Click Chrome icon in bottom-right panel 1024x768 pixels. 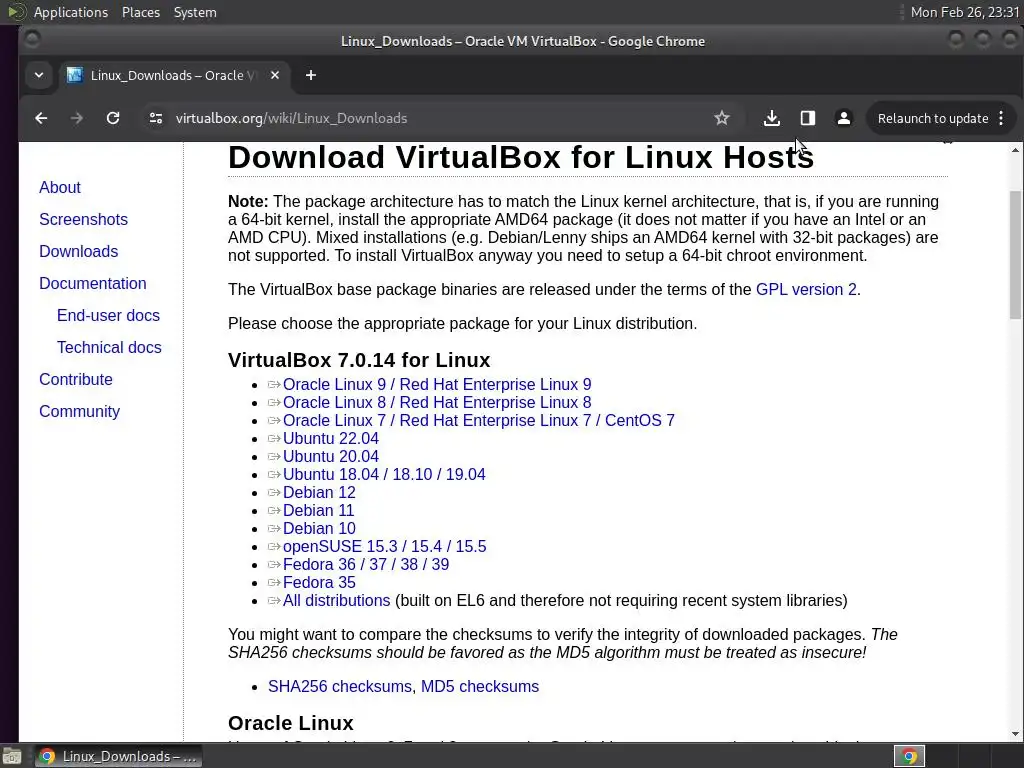point(909,756)
